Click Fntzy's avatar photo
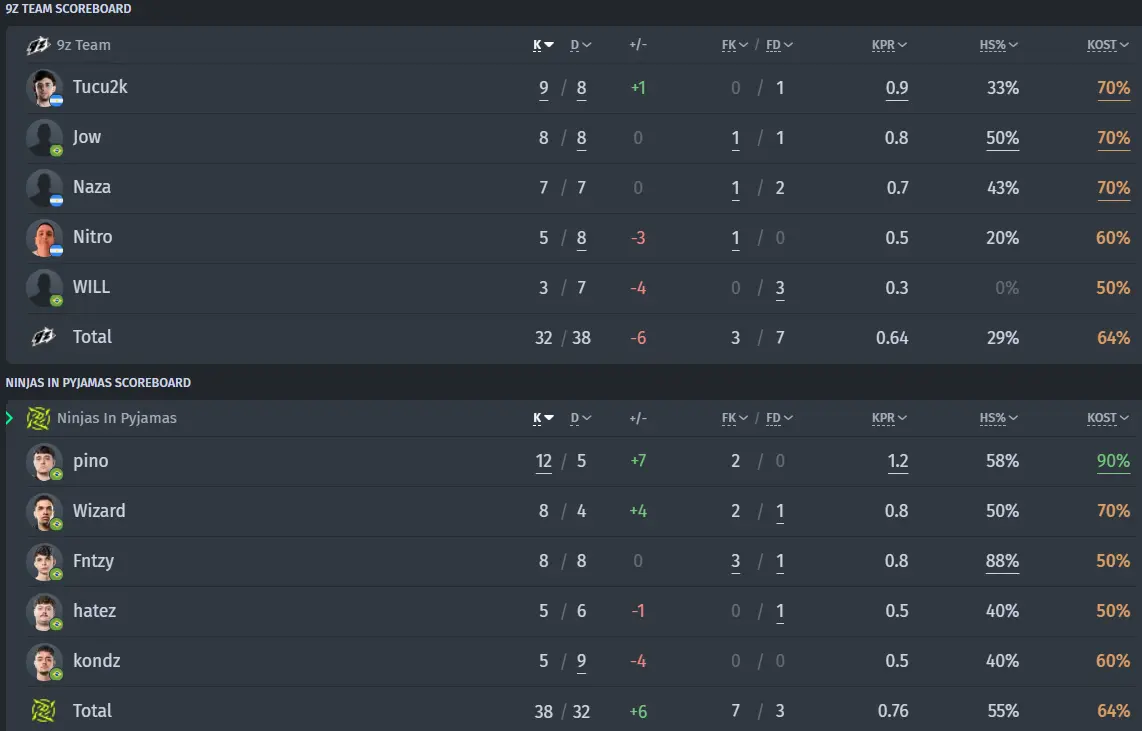The width and height of the screenshot is (1142, 731). click(x=44, y=562)
